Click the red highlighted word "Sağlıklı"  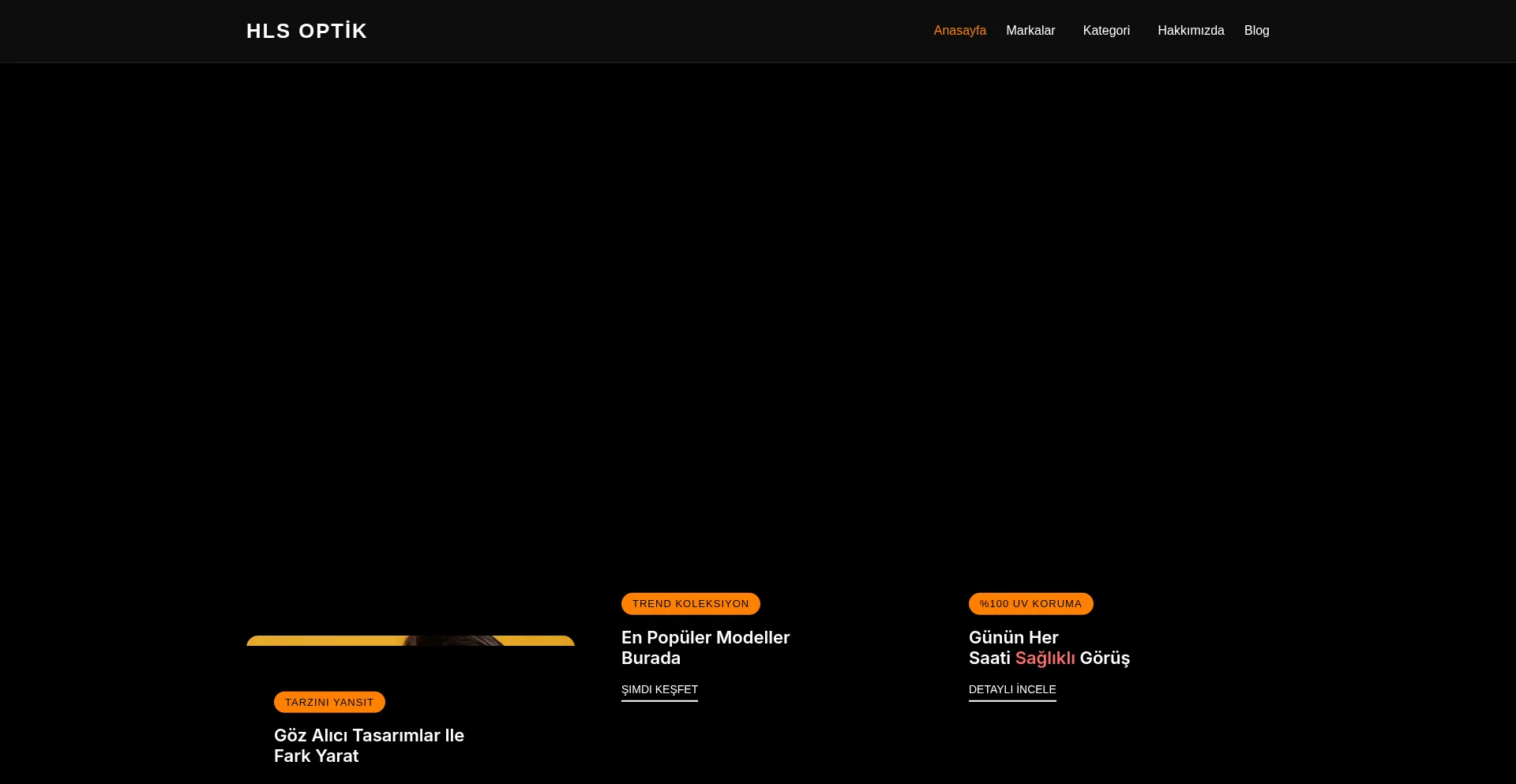[x=1045, y=658]
